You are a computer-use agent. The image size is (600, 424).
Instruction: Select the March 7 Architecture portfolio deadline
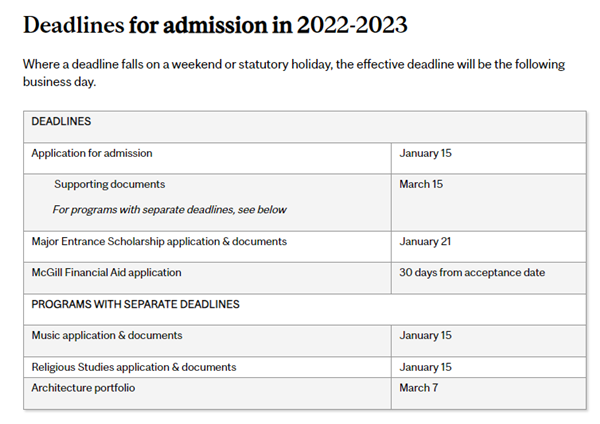pos(418,388)
